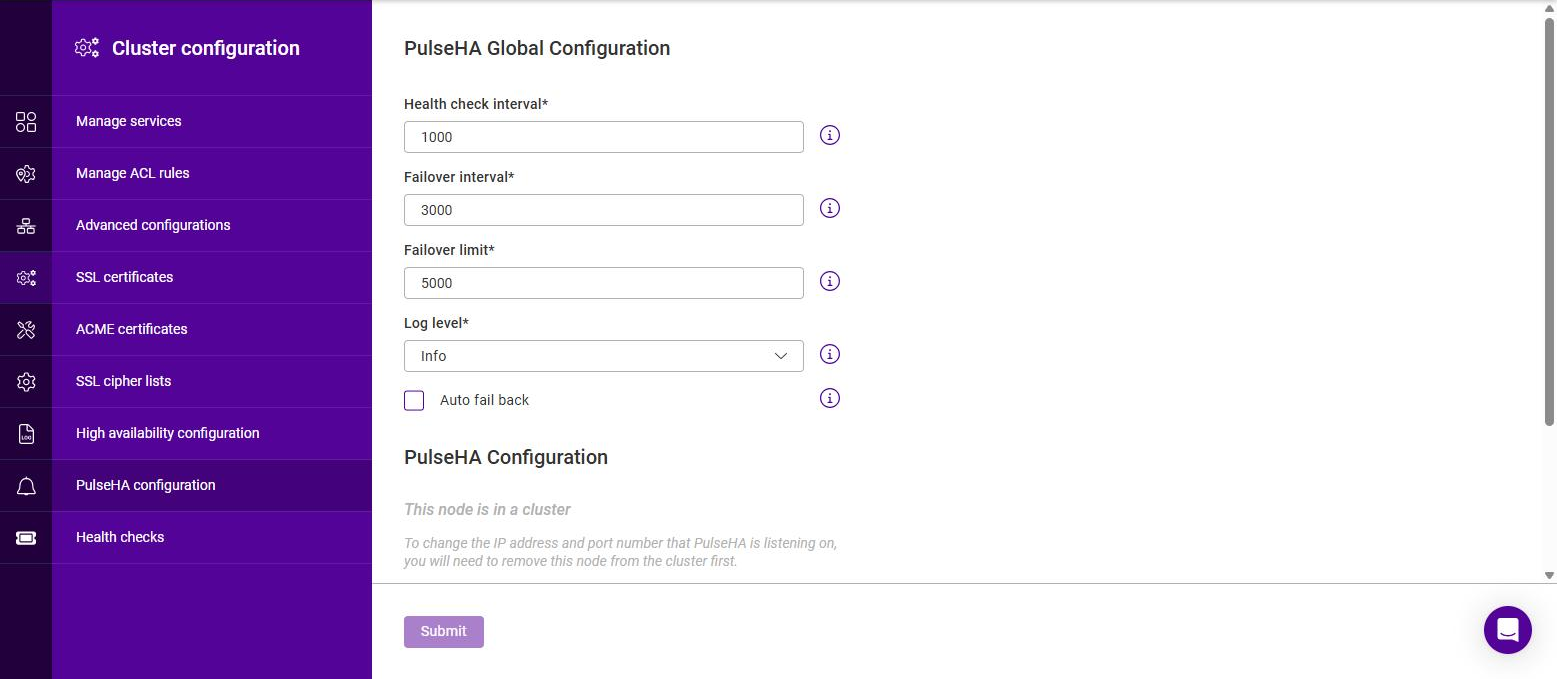
Task: Show info for Failover interval
Action: (829, 208)
